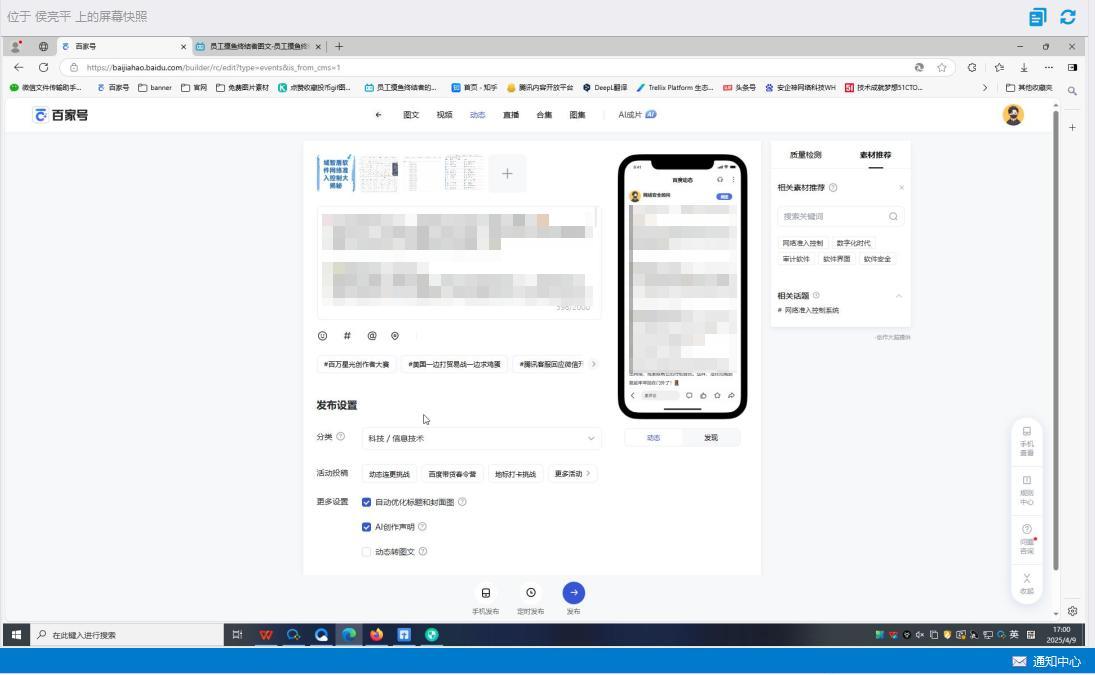The image size is (1095, 675).
Task: Show help for 动态转图文
Action: point(422,551)
